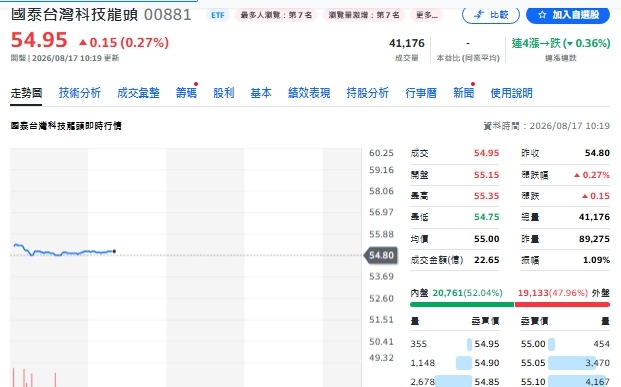Screen dimensions: 621x387
Task: Click the star icon in 加入自選股
Action: coord(542,15)
